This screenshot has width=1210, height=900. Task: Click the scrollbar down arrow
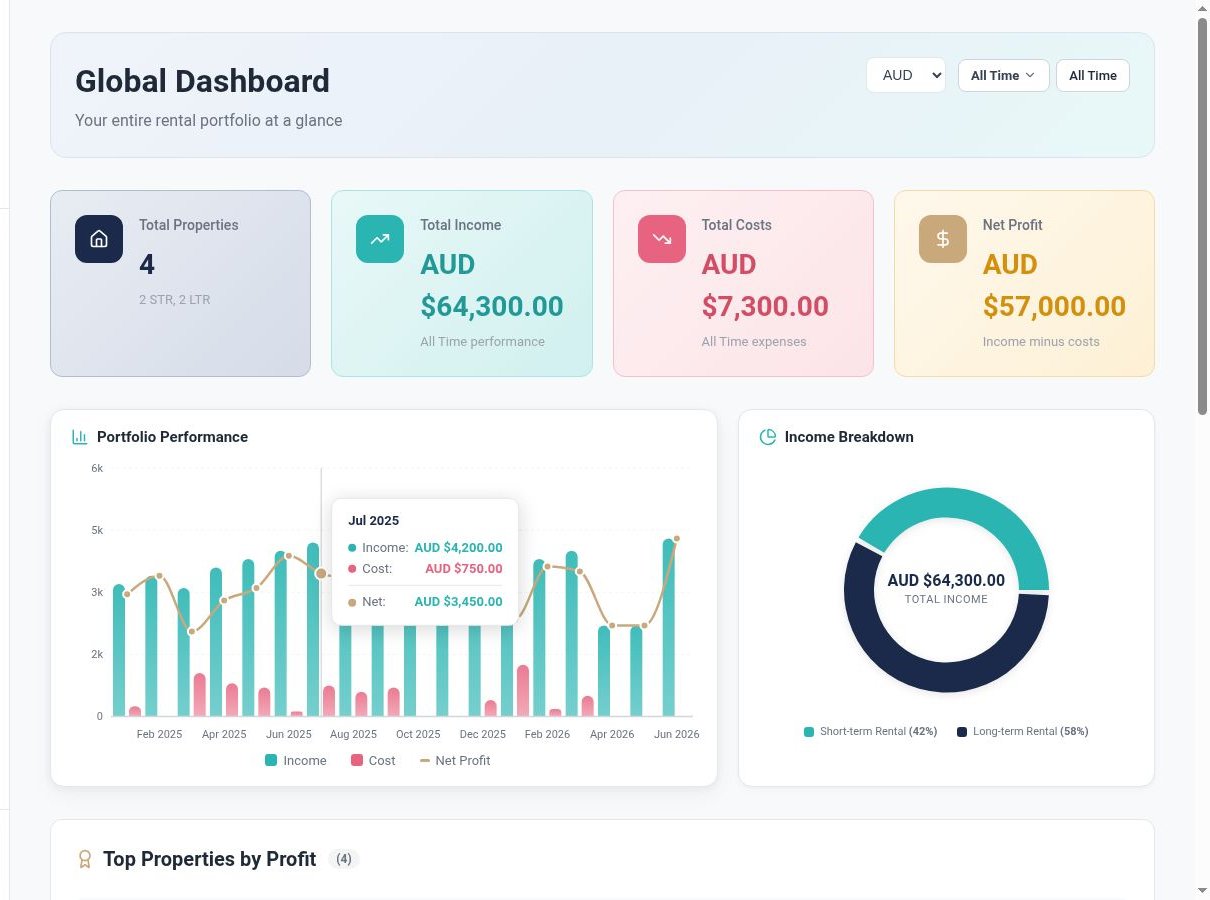click(1202, 890)
